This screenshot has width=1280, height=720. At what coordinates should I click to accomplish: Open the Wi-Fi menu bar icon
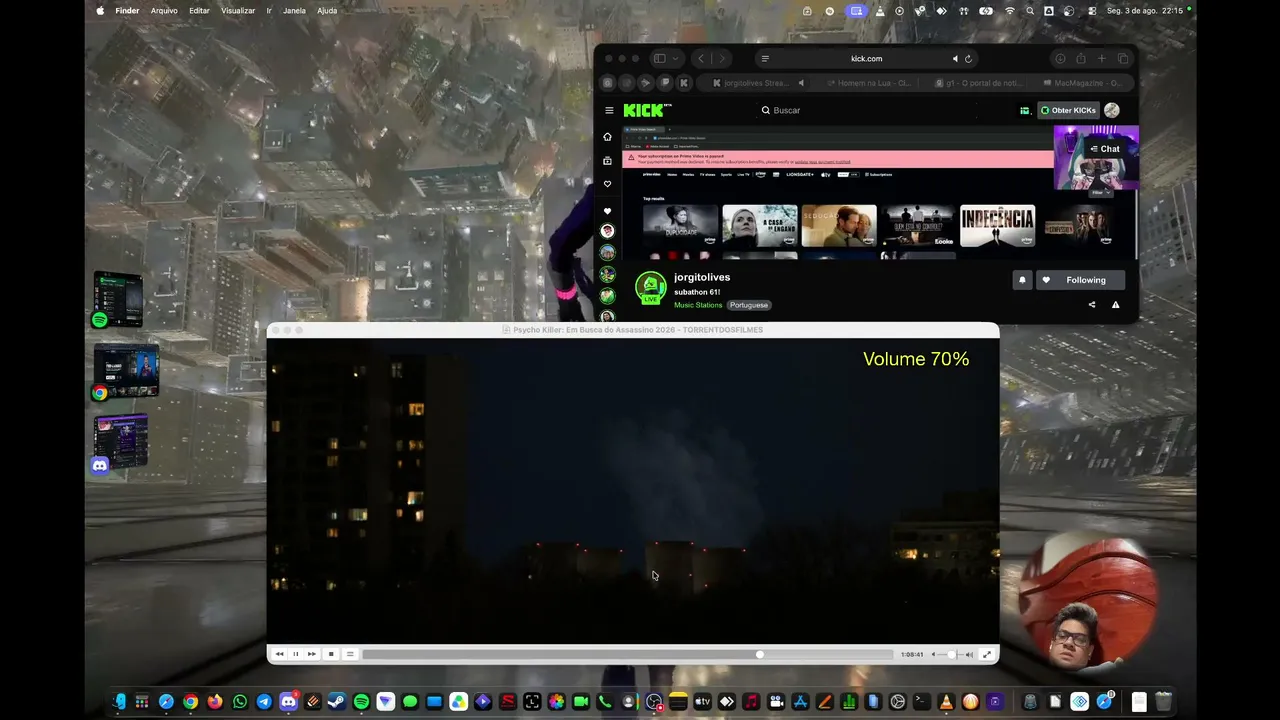tap(1010, 11)
